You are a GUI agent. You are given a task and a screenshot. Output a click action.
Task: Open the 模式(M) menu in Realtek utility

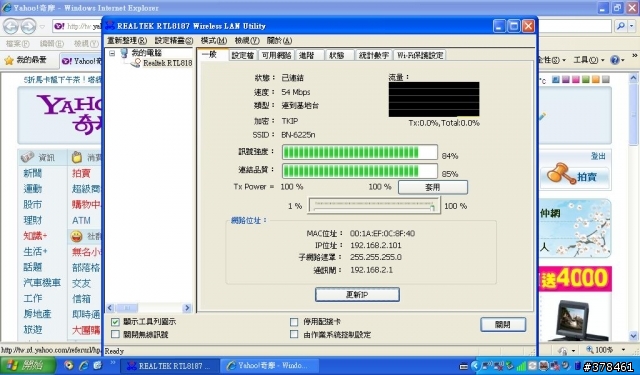tap(213, 40)
